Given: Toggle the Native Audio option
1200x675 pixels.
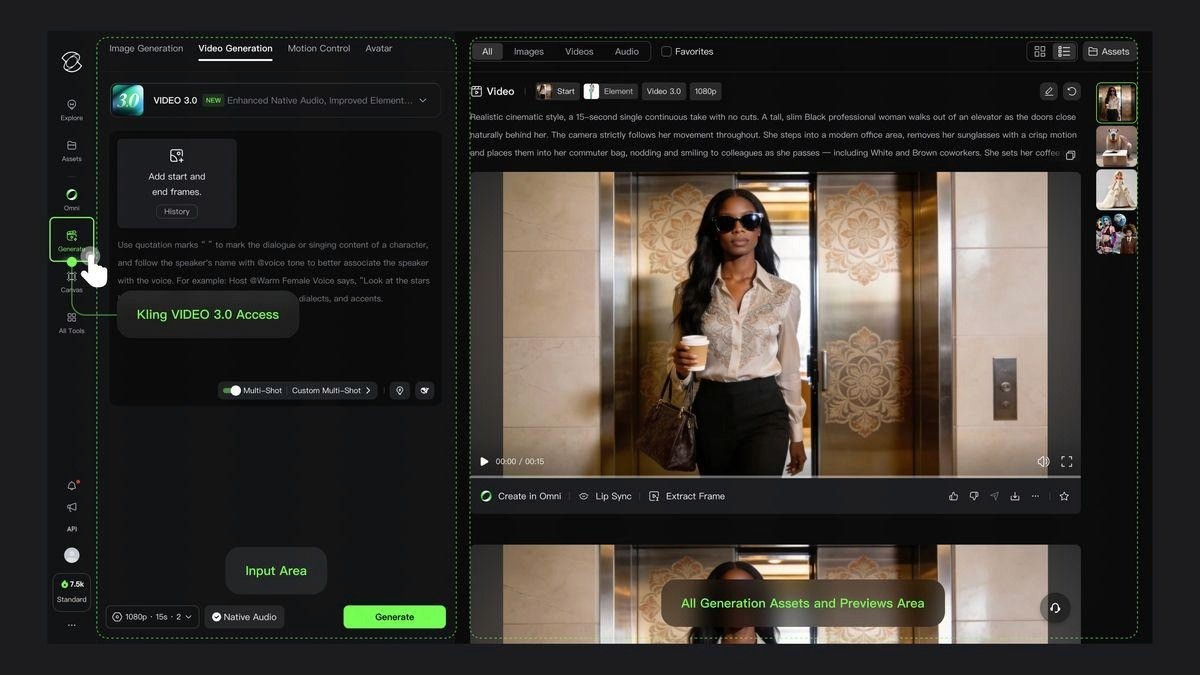Looking at the screenshot, I should pyautogui.click(x=243, y=616).
